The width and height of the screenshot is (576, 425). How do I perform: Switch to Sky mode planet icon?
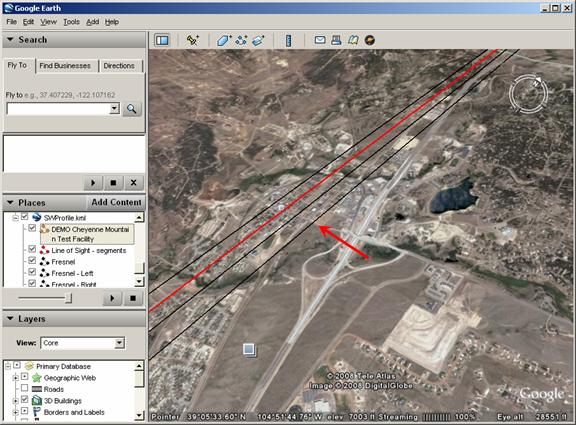click(370, 40)
